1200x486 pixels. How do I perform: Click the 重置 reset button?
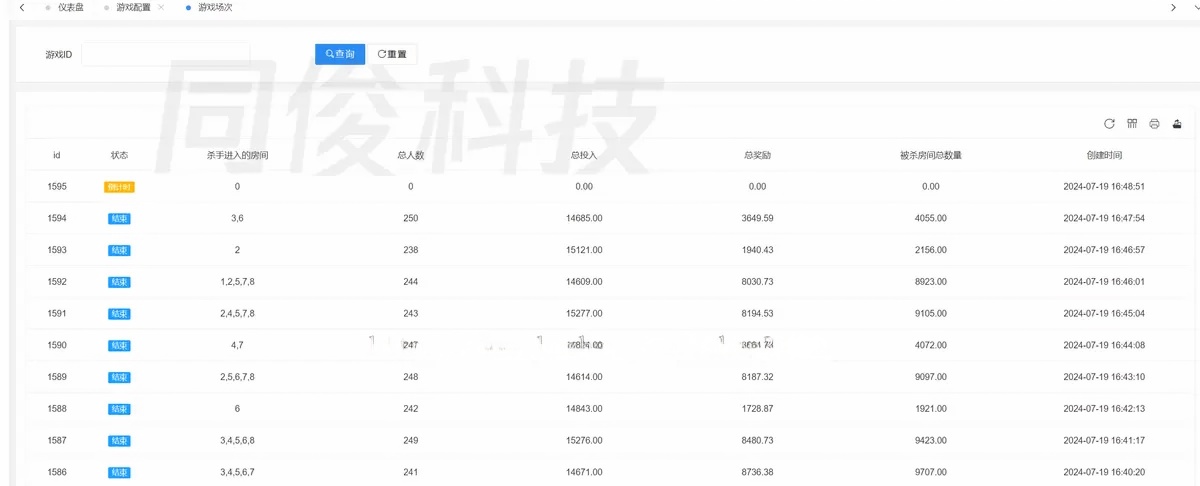(x=392, y=54)
